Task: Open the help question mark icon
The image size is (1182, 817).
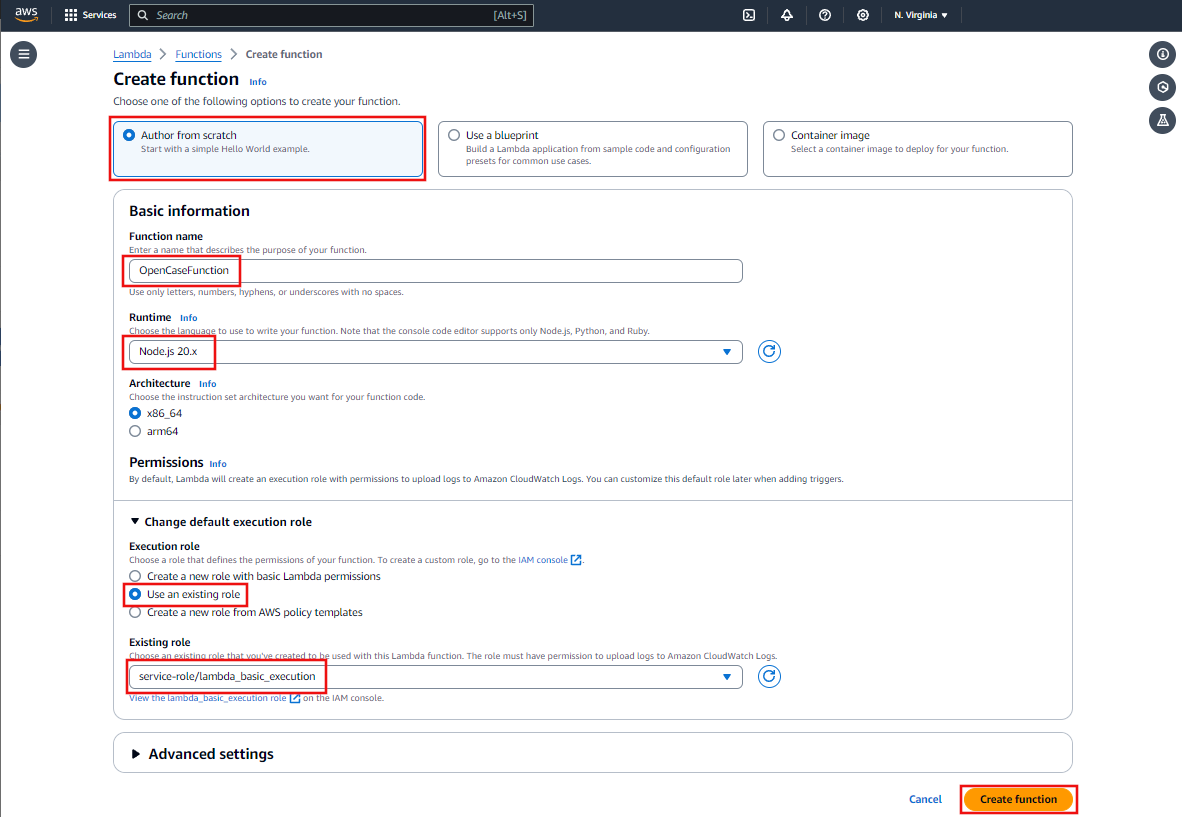Action: click(825, 15)
